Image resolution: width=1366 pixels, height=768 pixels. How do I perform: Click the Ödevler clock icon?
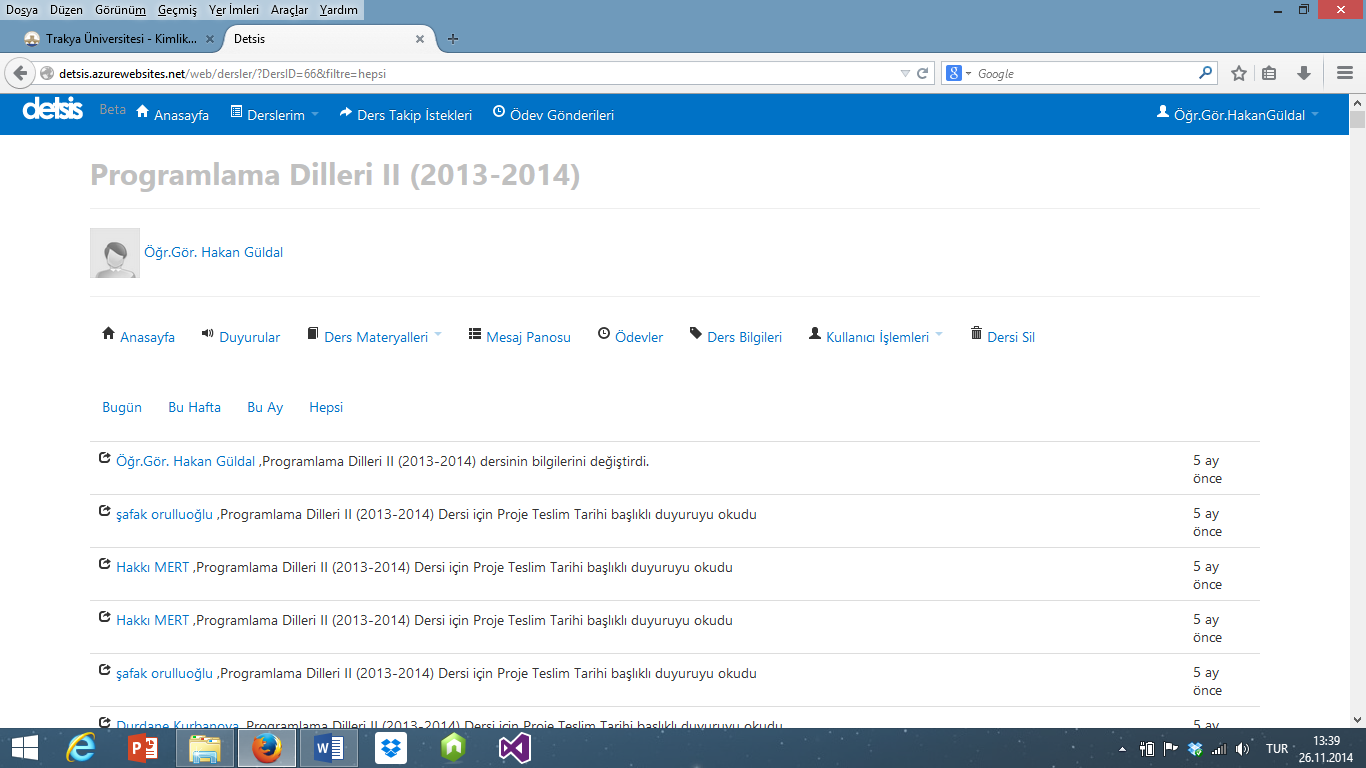click(604, 334)
